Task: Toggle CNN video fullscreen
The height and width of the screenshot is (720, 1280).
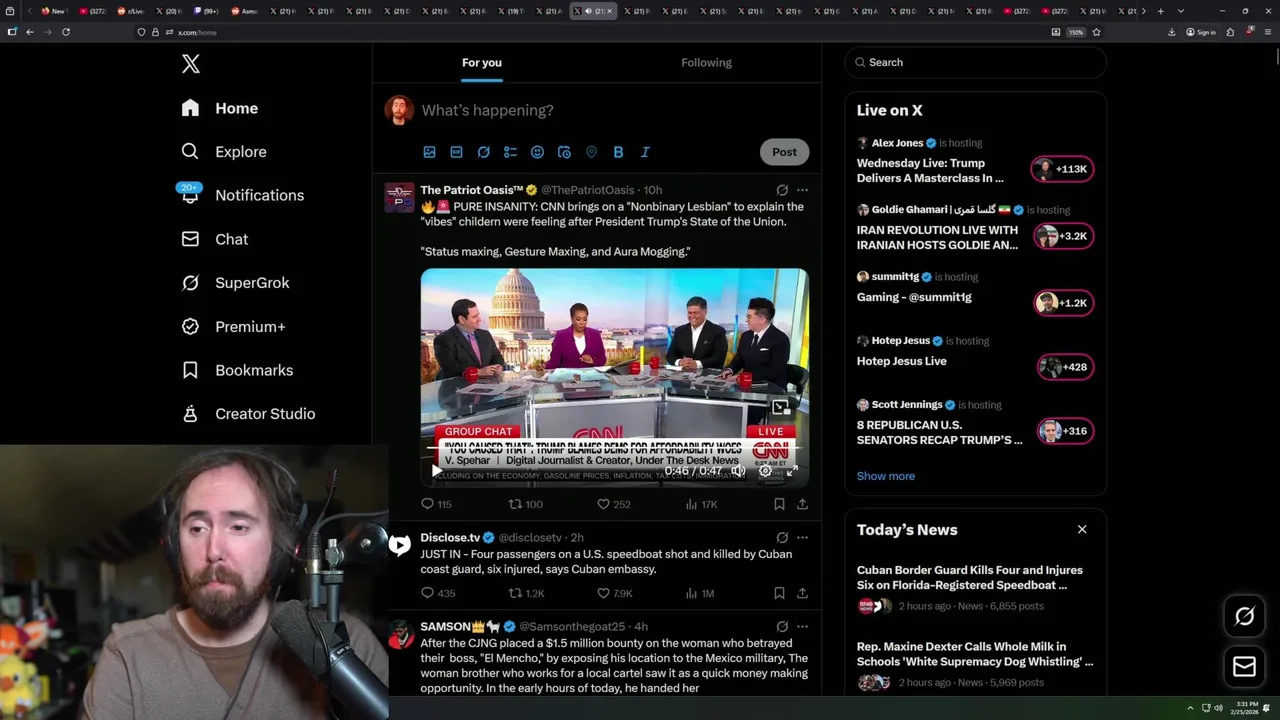Action: coord(792,471)
